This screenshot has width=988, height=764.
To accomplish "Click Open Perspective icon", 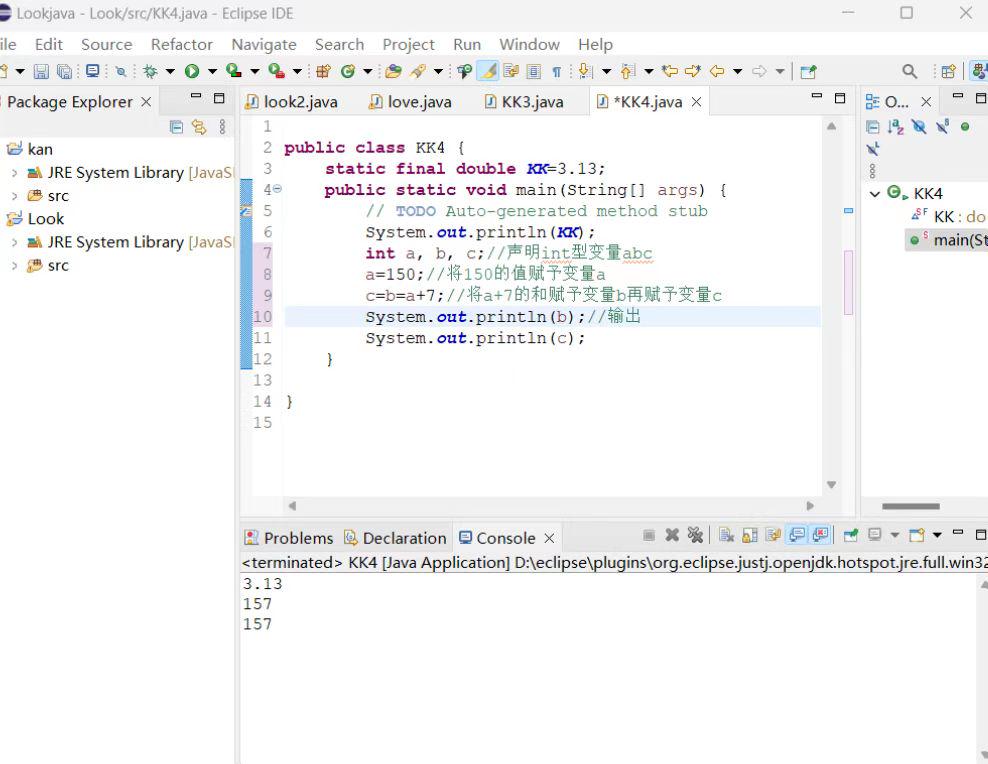I will click(948, 71).
